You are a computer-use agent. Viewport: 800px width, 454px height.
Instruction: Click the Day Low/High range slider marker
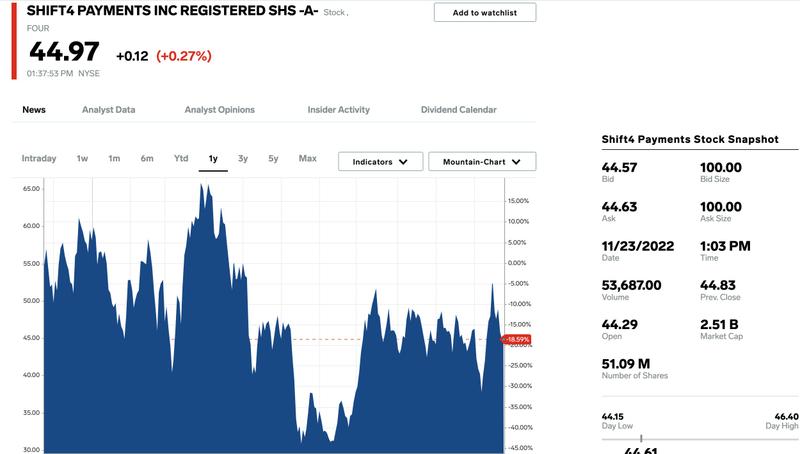click(x=641, y=438)
